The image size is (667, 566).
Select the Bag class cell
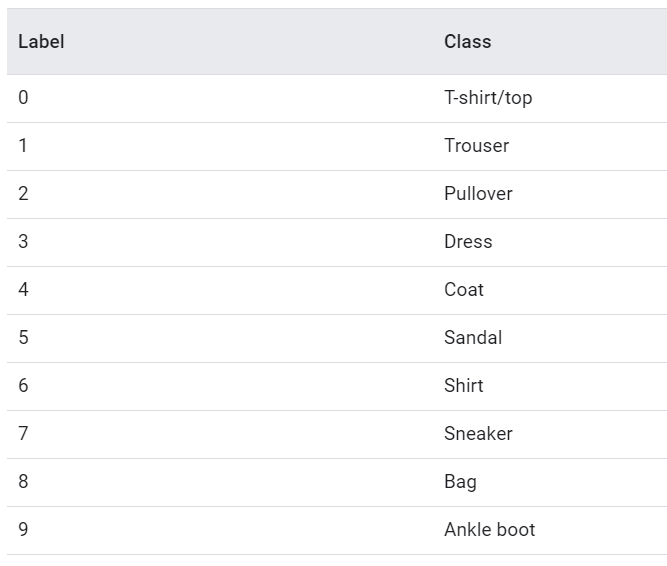tap(460, 482)
